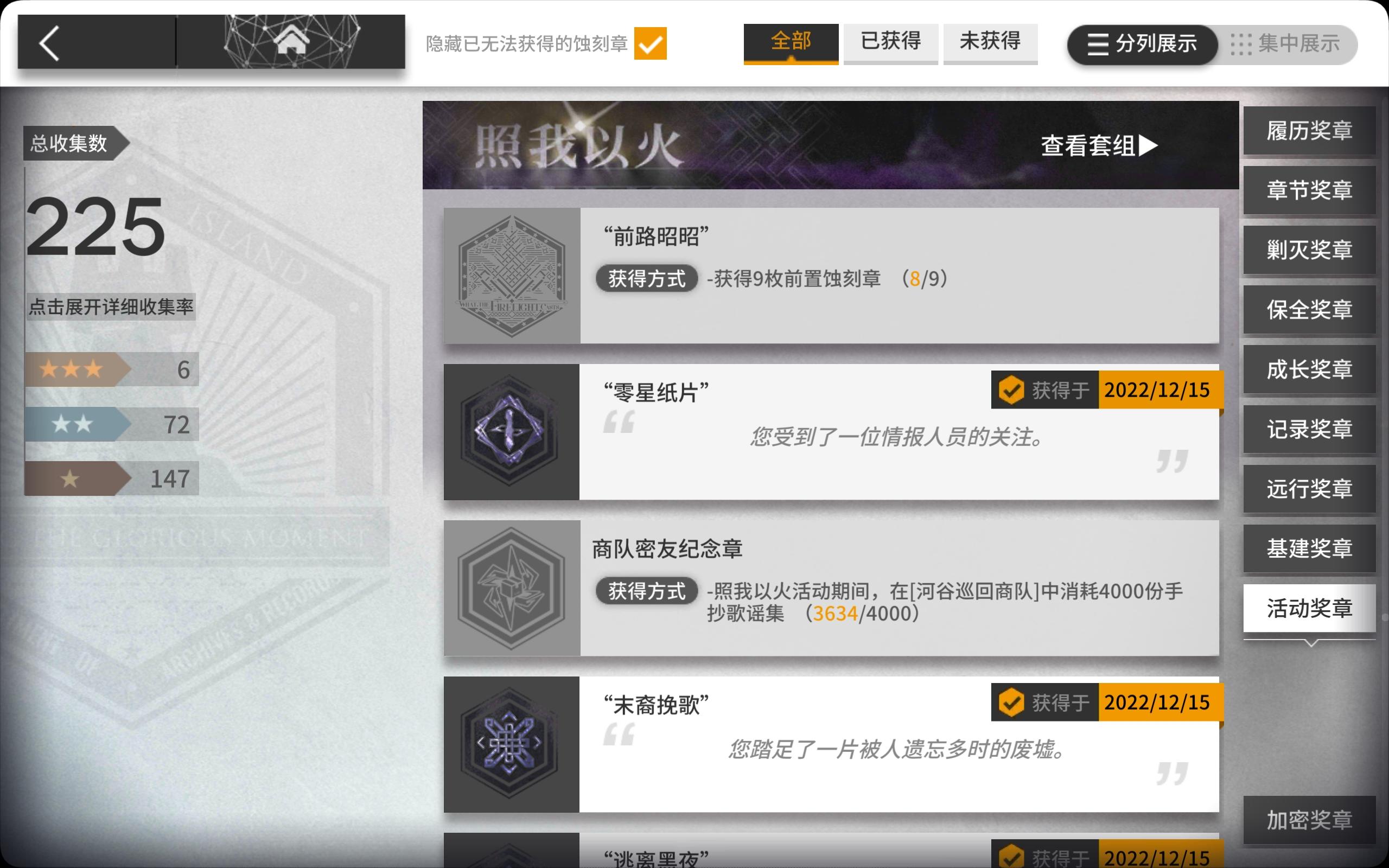Select the 全部 filter tab
The image size is (1389, 868).
(x=791, y=42)
